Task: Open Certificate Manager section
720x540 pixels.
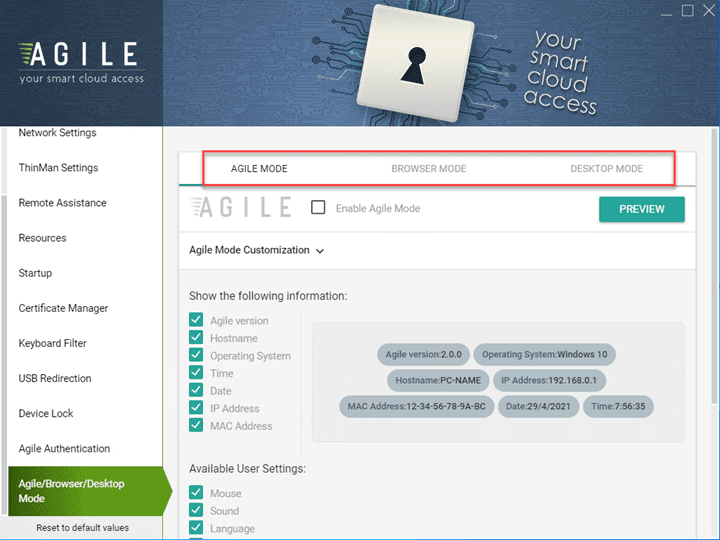Action: pos(63,308)
